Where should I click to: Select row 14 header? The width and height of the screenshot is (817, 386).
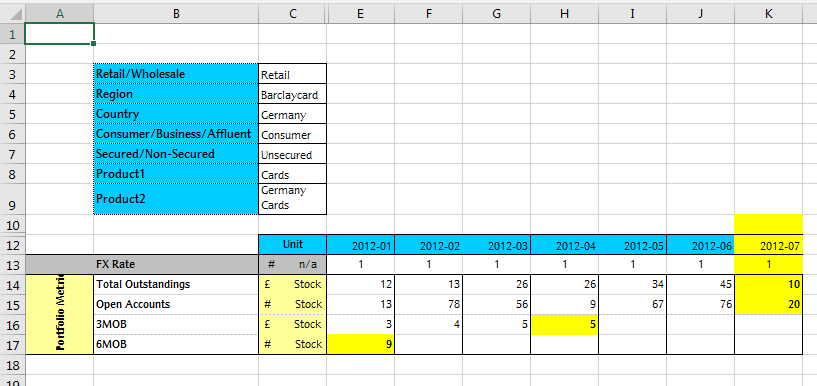pos(13,285)
